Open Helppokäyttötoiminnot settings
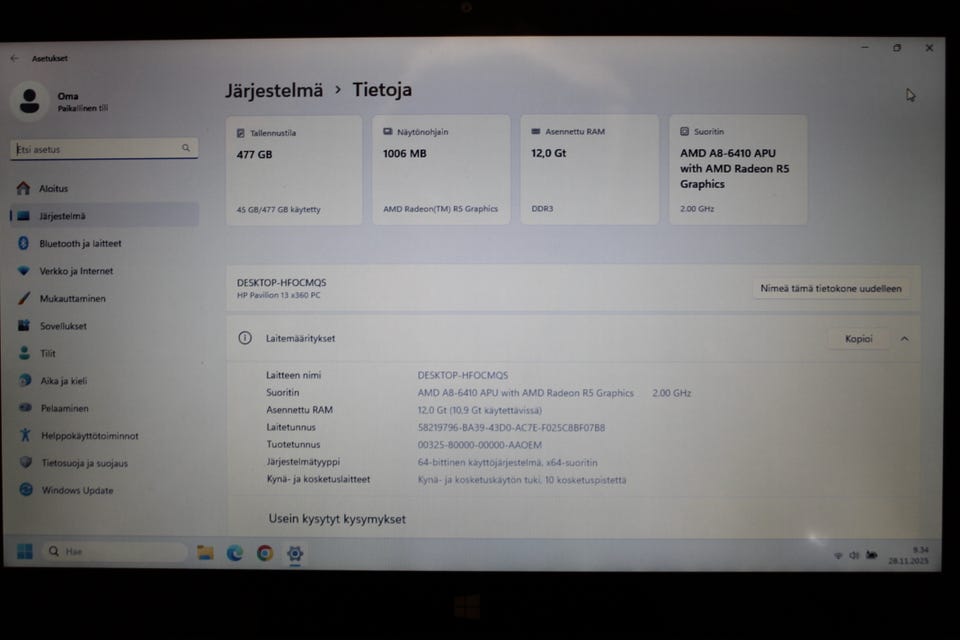This screenshot has height=640, width=960. point(104,435)
